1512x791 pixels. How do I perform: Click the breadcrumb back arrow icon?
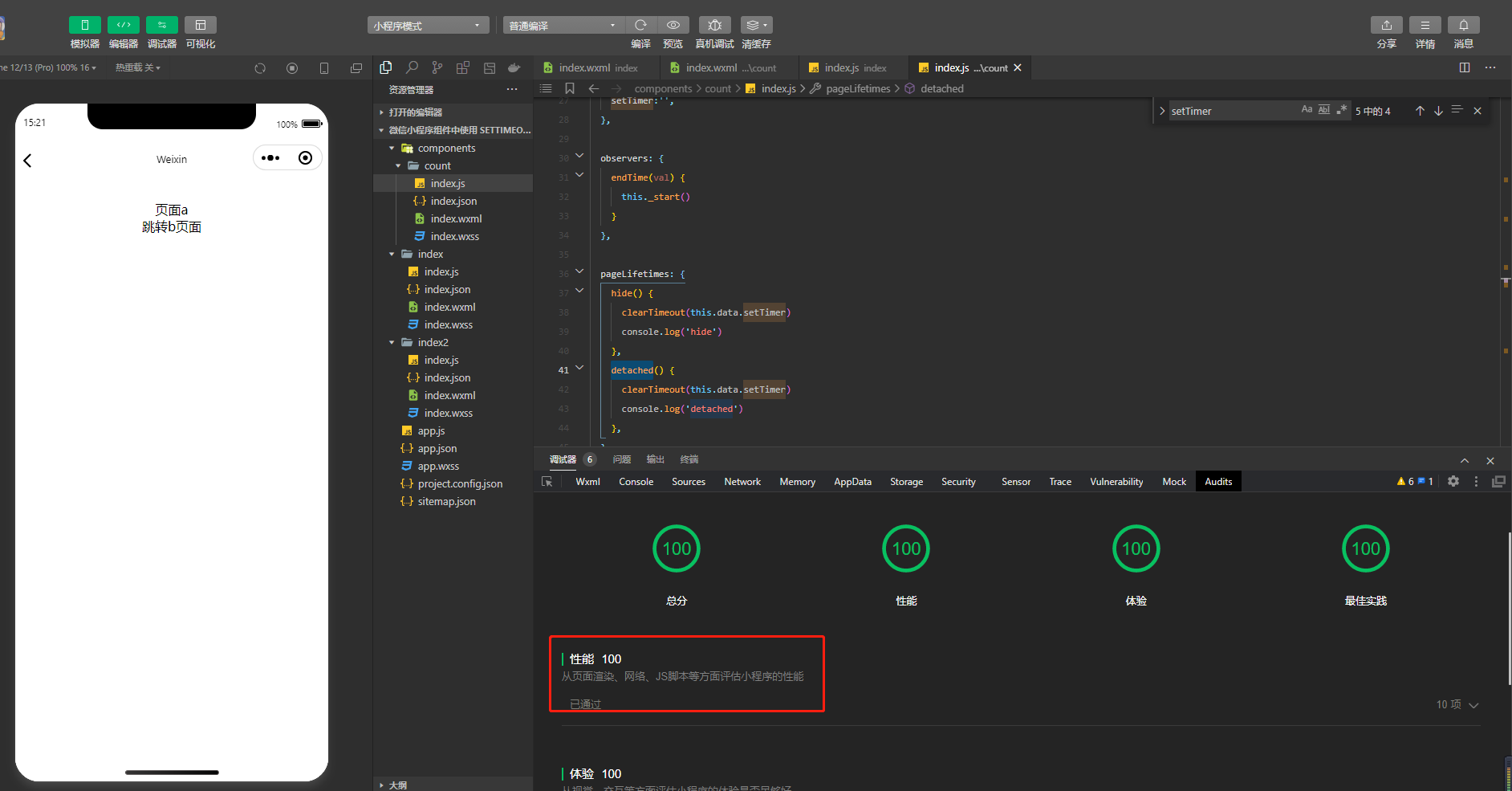594,88
